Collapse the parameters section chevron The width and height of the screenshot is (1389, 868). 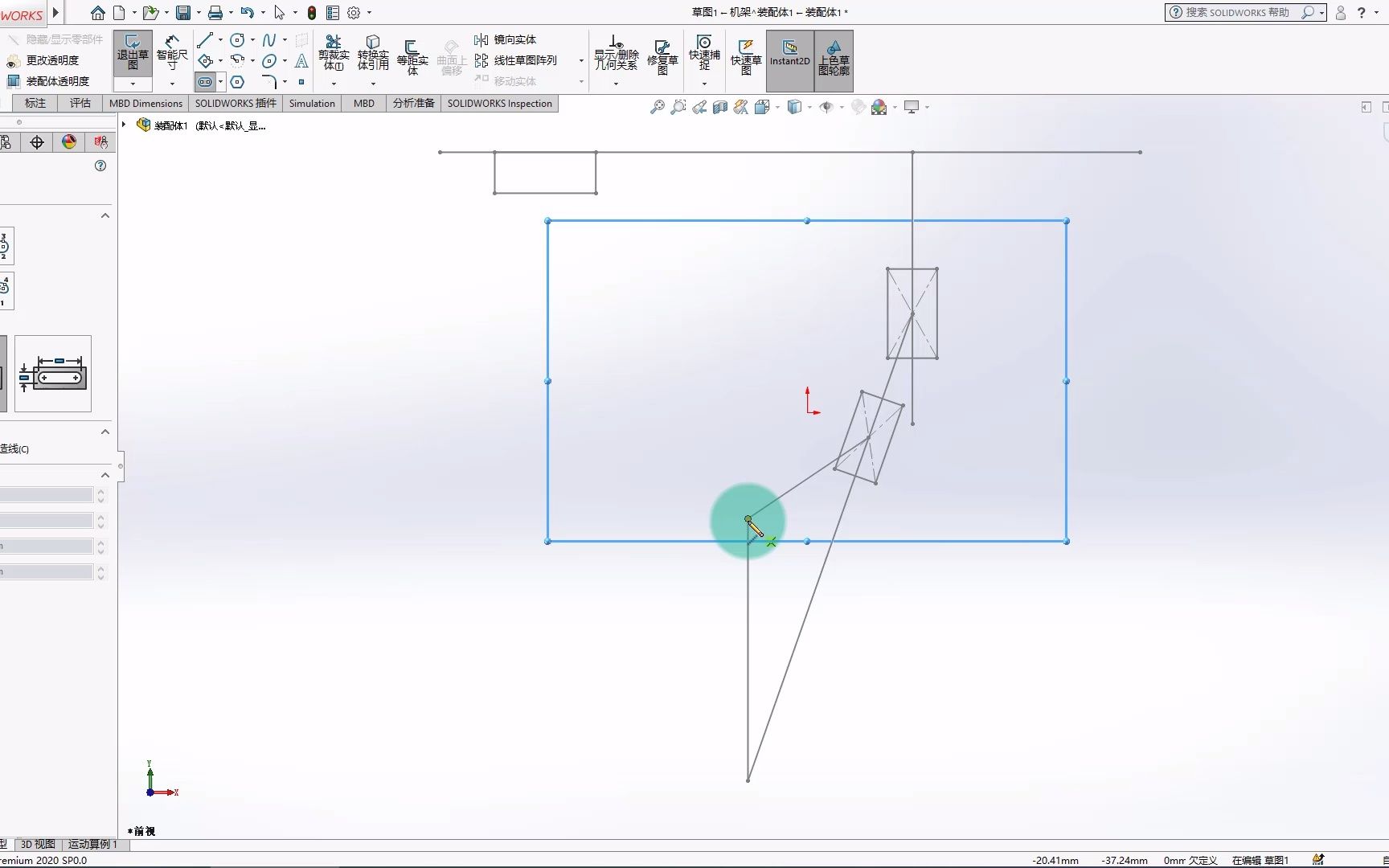[105, 475]
